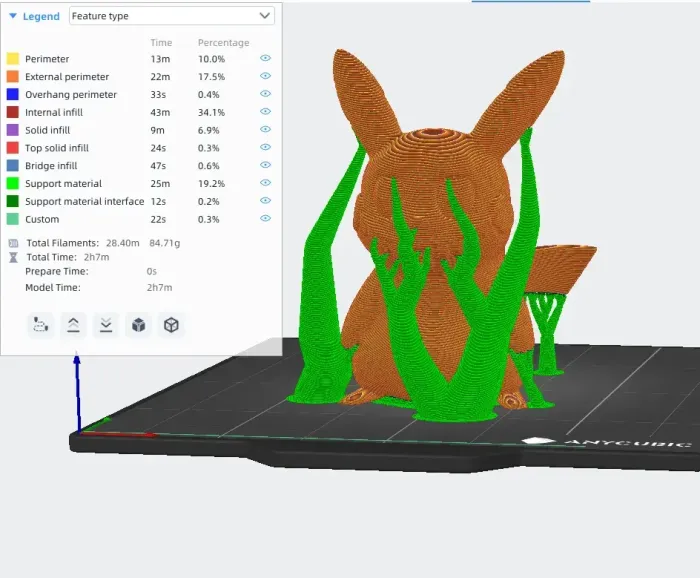Hide External perimeter lines
The image size is (700, 578).
click(265, 76)
